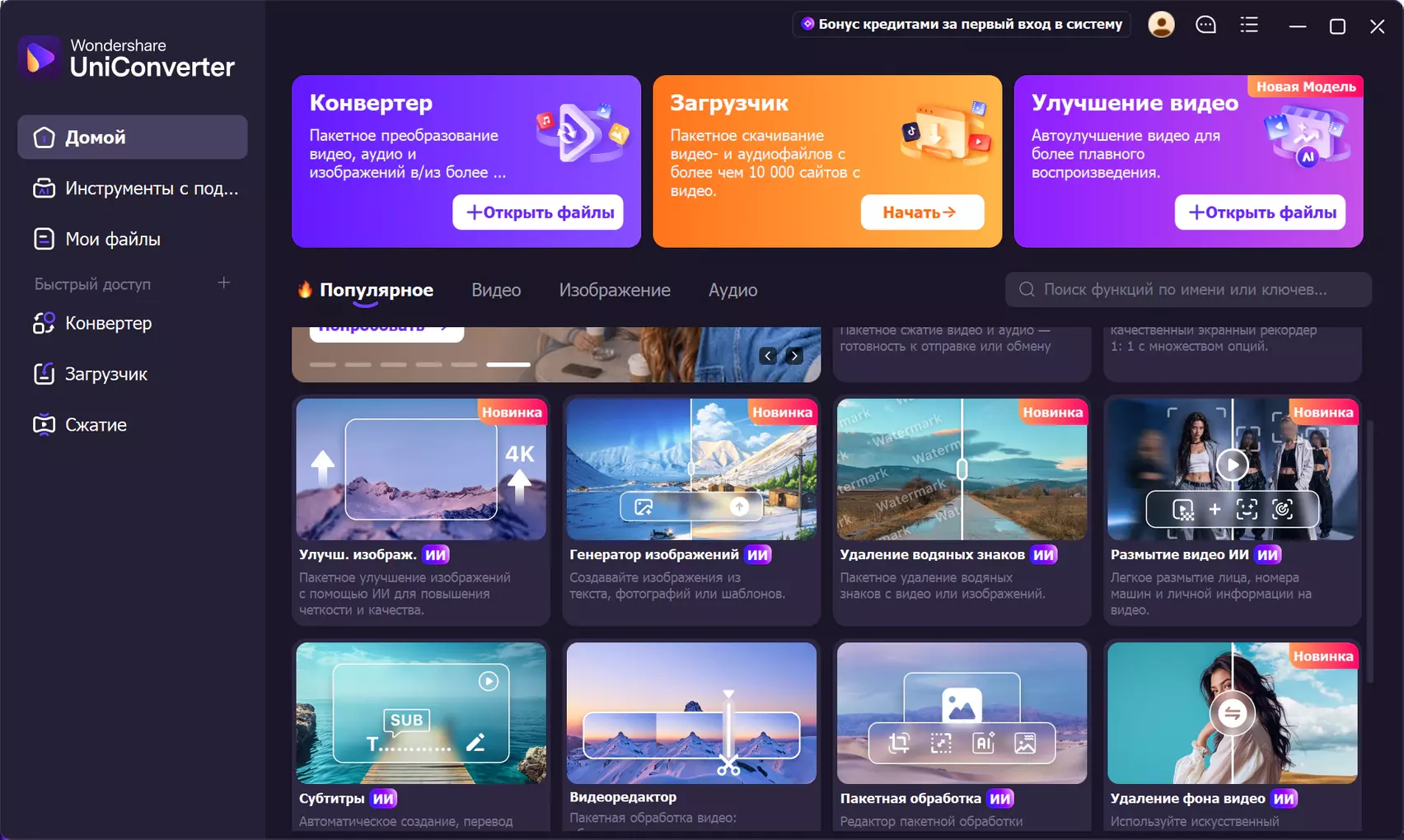
Task: Click Открыть файлы in Конвертер card
Action: [x=538, y=212]
